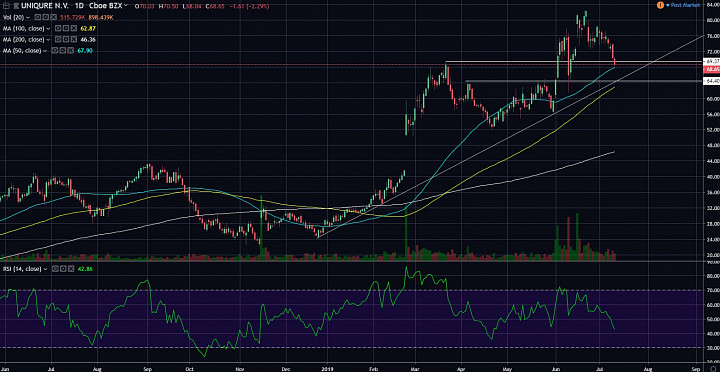This screenshot has width=720, height=372.
Task: Expand the Vol (20) dropdown arrow
Action: coord(28,17)
